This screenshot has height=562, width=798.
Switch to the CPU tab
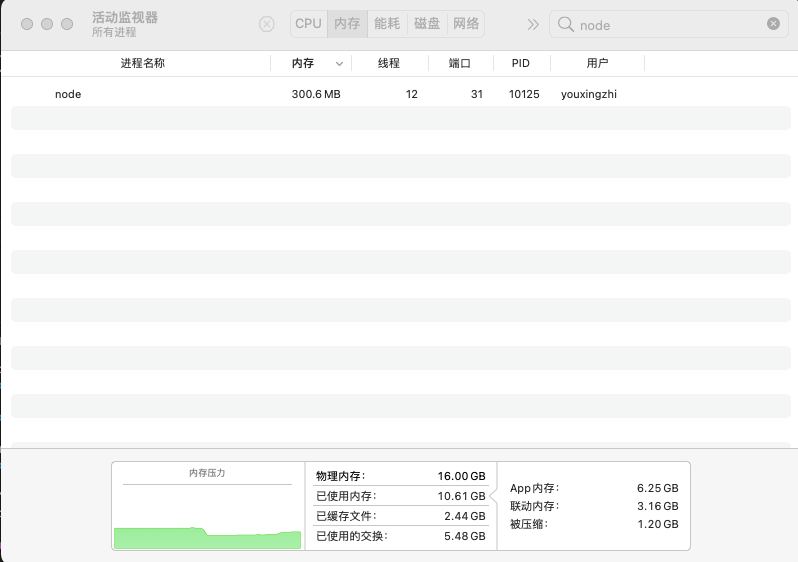(308, 23)
